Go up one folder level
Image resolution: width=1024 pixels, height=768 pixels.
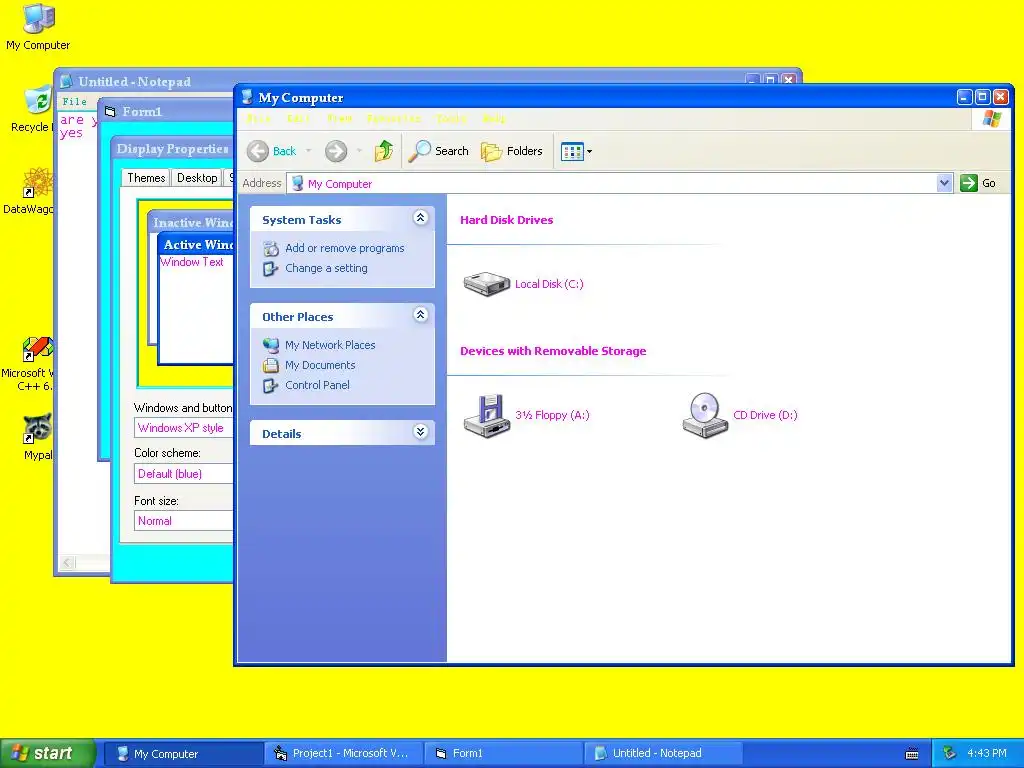(x=384, y=151)
